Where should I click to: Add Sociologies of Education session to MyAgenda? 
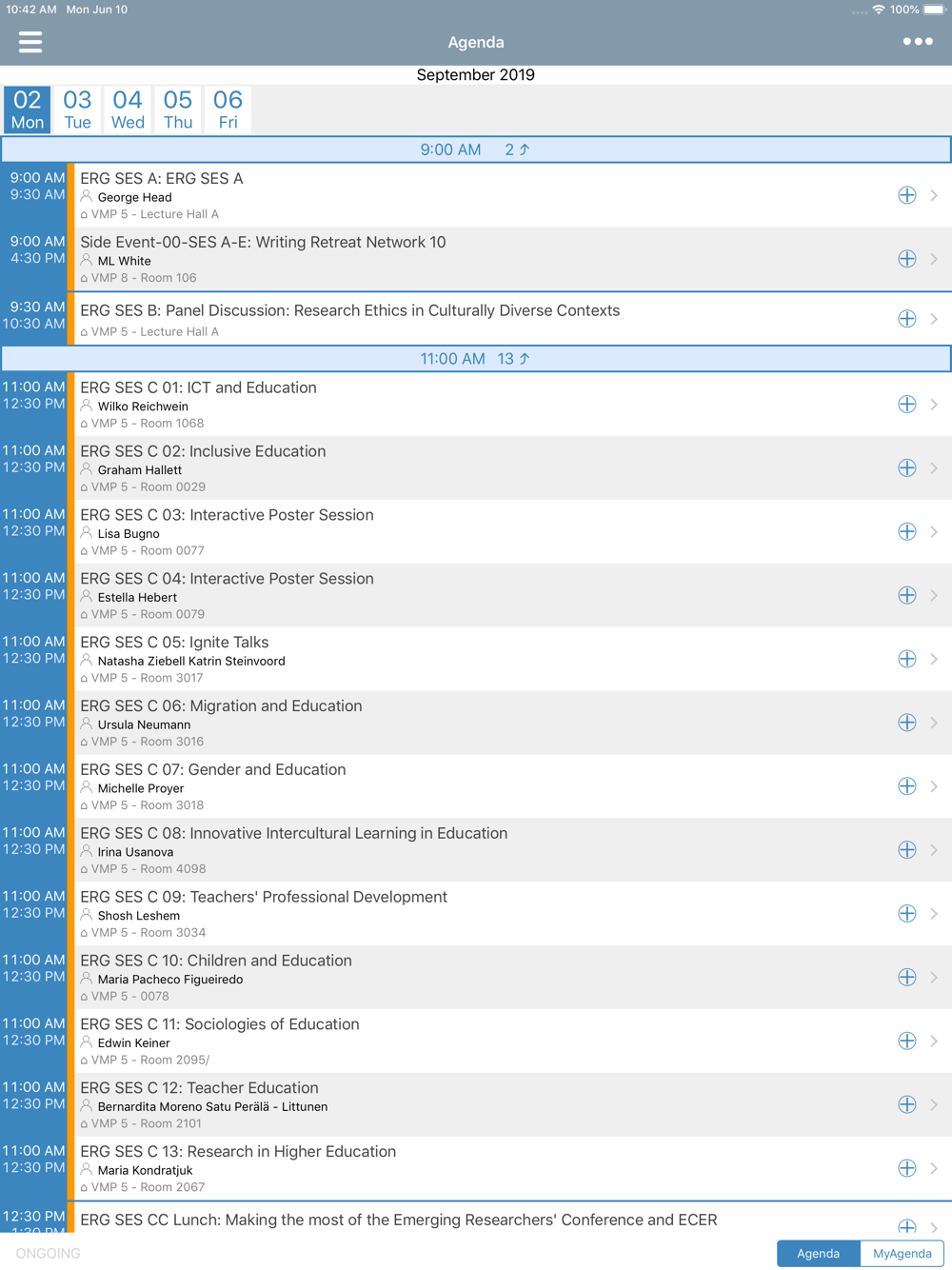coord(907,1042)
